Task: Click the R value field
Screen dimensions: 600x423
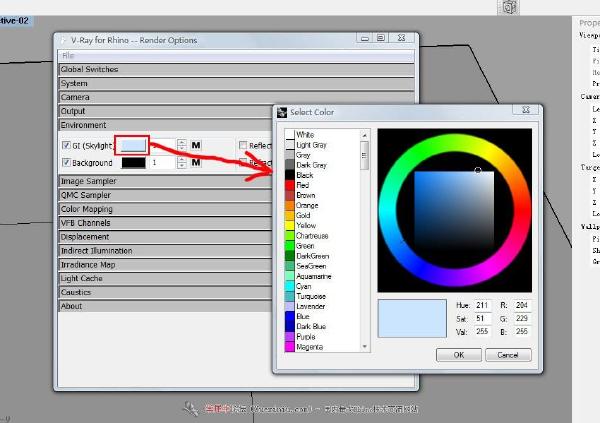Action: tap(522, 305)
